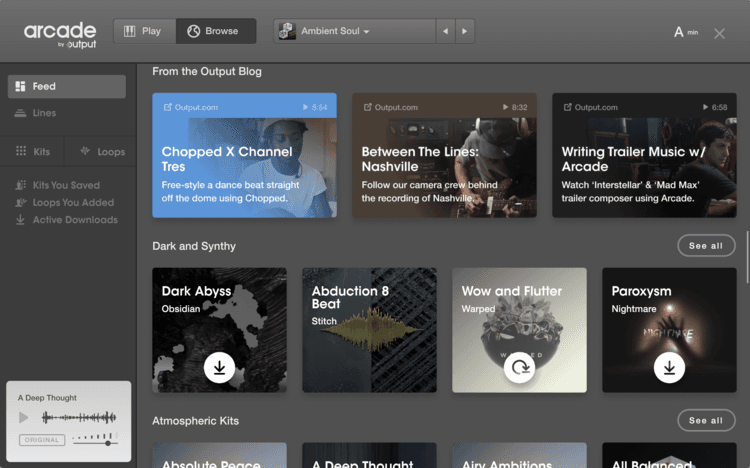Play the A Deep Thought preview

pyautogui.click(x=23, y=418)
